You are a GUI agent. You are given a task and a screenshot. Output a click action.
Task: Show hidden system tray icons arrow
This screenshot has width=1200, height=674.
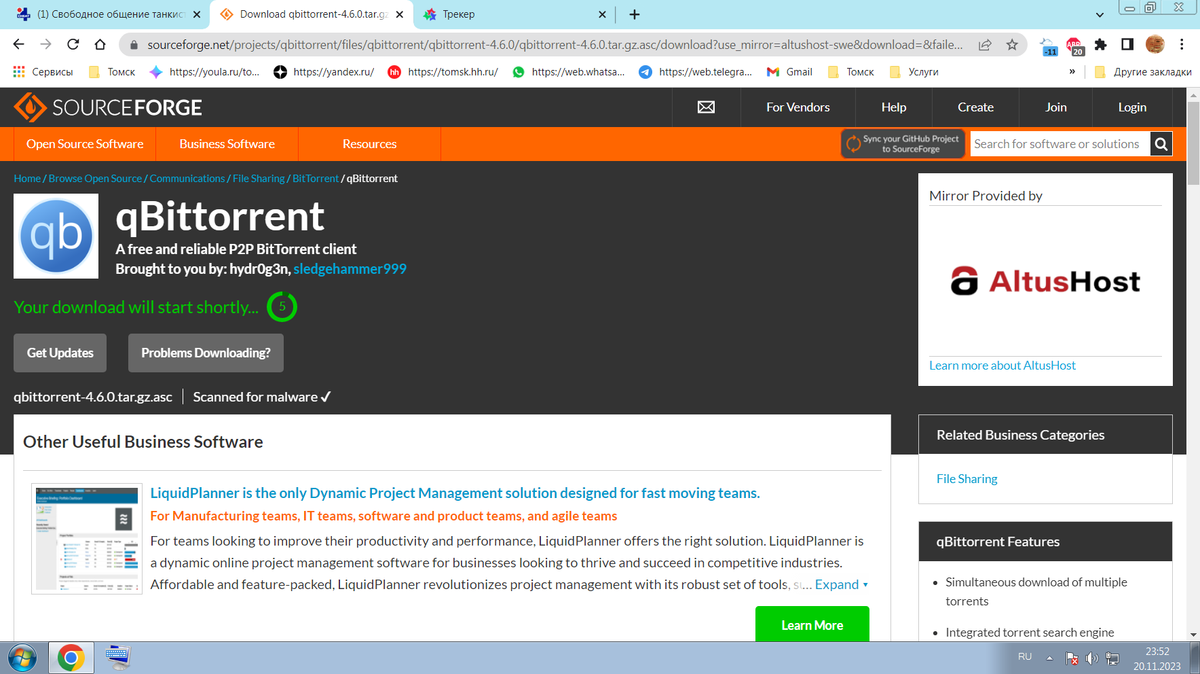[1050, 657]
